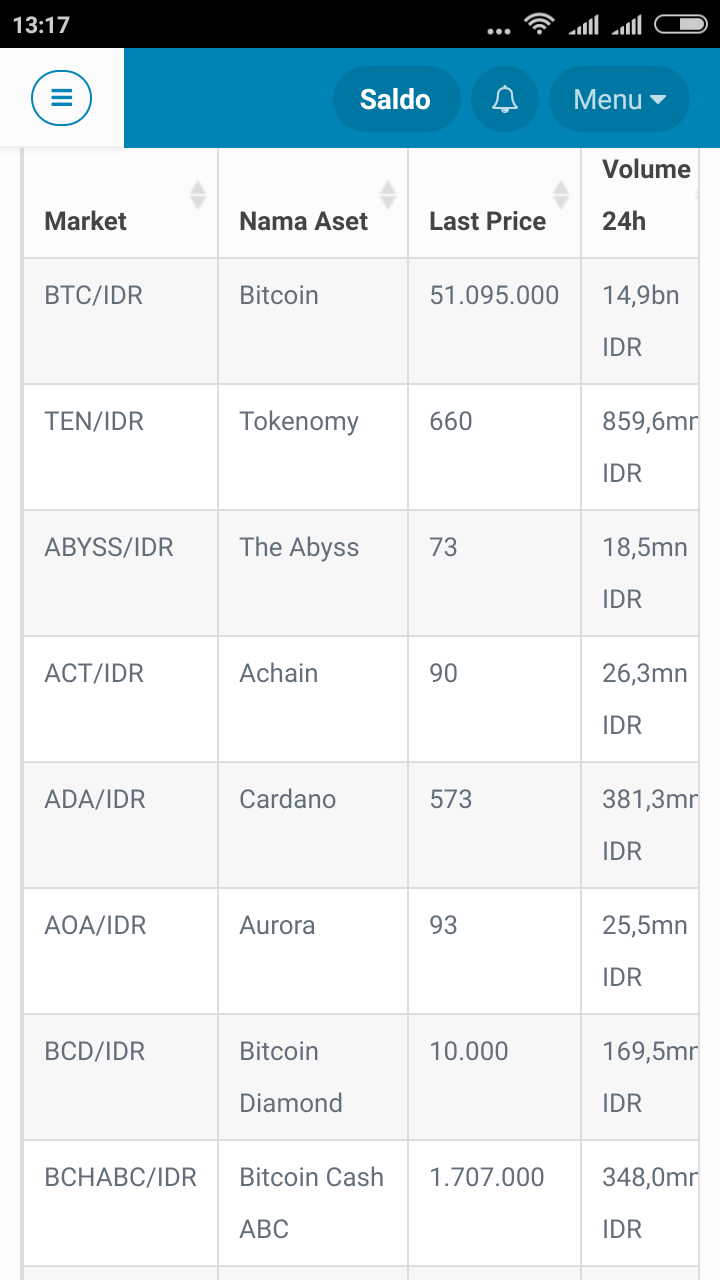Open the ADA/IDR market

95,799
